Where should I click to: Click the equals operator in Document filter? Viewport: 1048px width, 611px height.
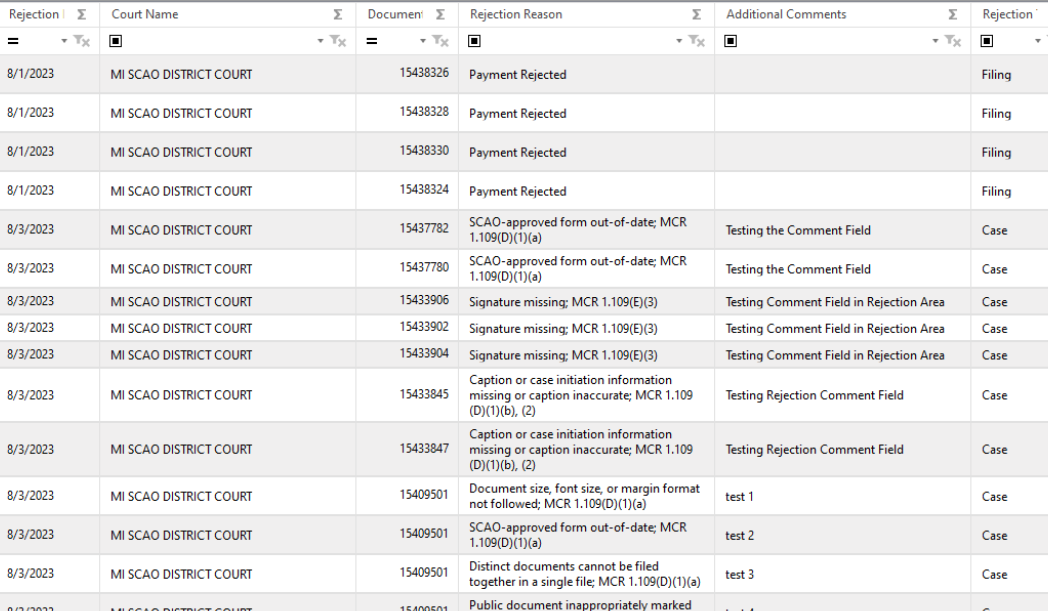pos(372,41)
